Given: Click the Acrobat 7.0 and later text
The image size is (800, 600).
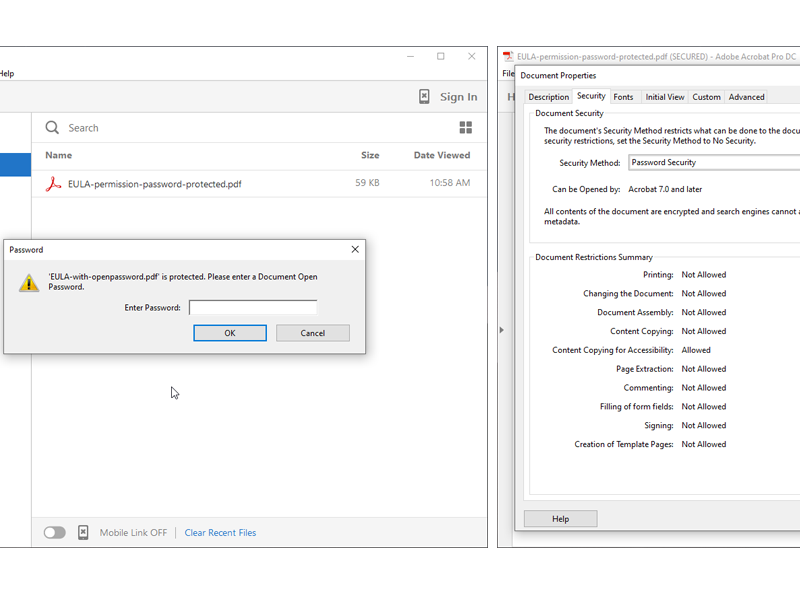Looking at the screenshot, I should coord(665,189).
